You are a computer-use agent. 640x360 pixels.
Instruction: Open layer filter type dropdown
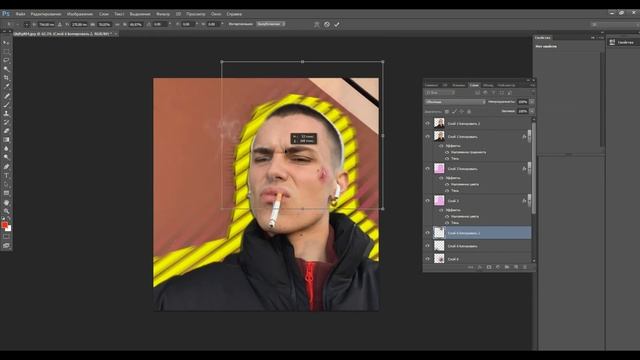pyautogui.click(x=440, y=93)
